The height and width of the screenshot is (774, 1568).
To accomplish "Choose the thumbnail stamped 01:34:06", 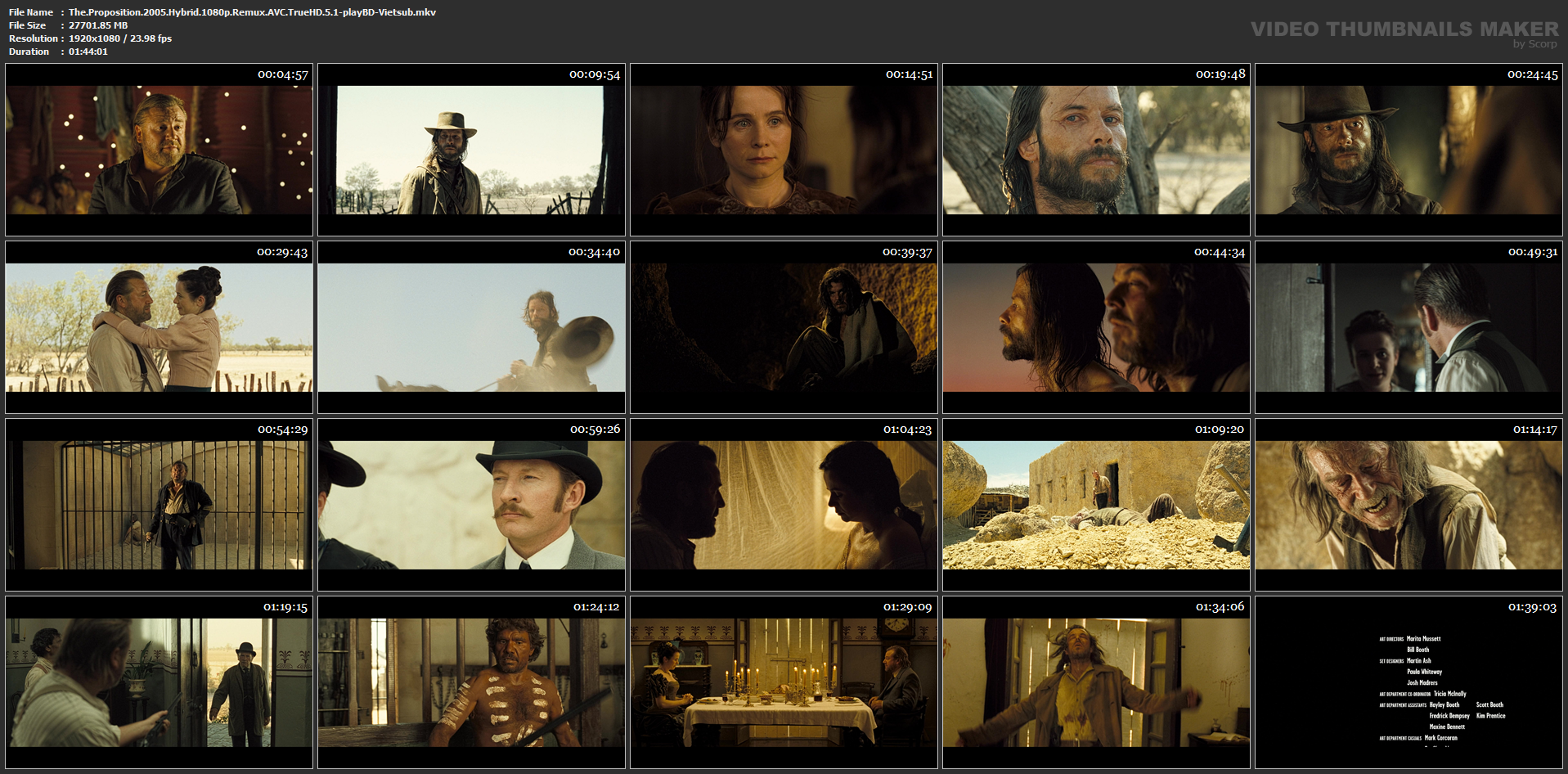I will pos(1096,682).
